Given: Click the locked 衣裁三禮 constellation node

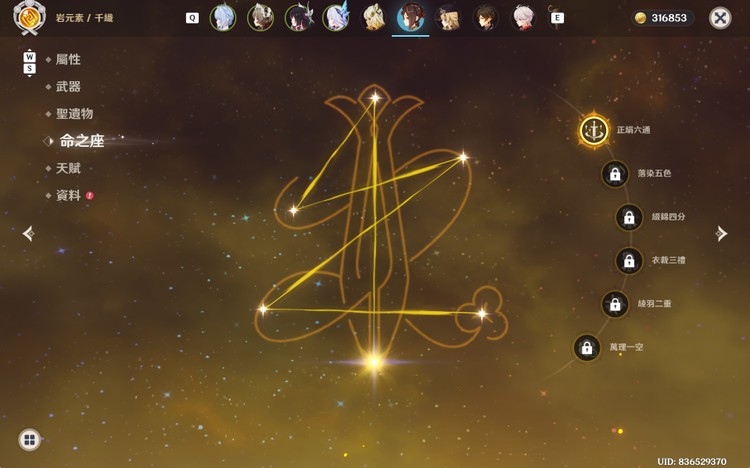Looking at the screenshot, I should pyautogui.click(x=629, y=261).
